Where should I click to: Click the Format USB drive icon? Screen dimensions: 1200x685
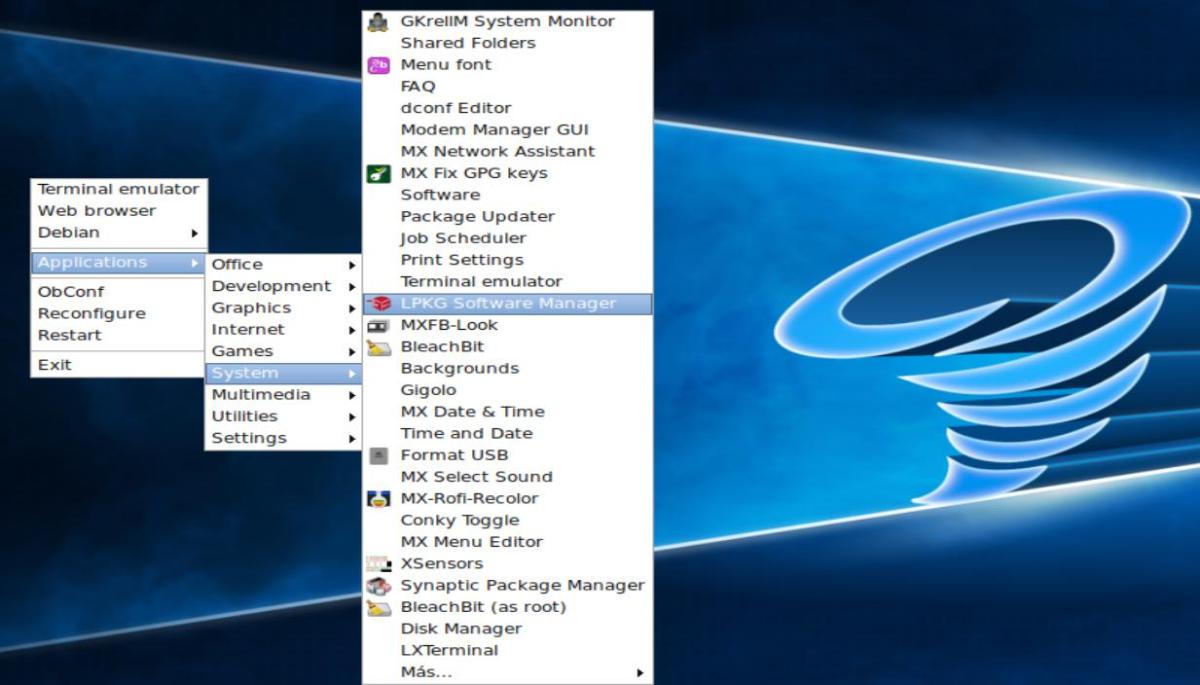pyautogui.click(x=378, y=455)
